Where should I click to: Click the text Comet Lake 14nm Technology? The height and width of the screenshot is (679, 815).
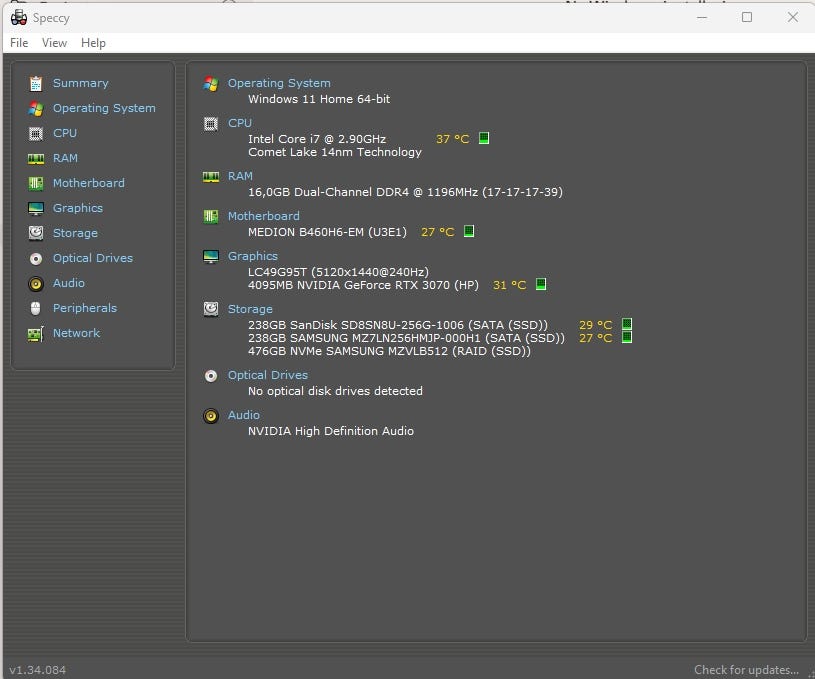click(335, 152)
